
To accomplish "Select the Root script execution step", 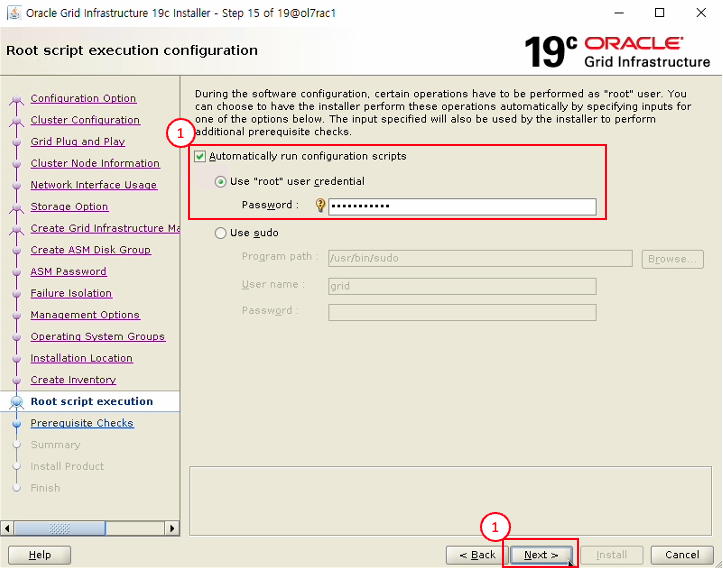I will point(92,402).
